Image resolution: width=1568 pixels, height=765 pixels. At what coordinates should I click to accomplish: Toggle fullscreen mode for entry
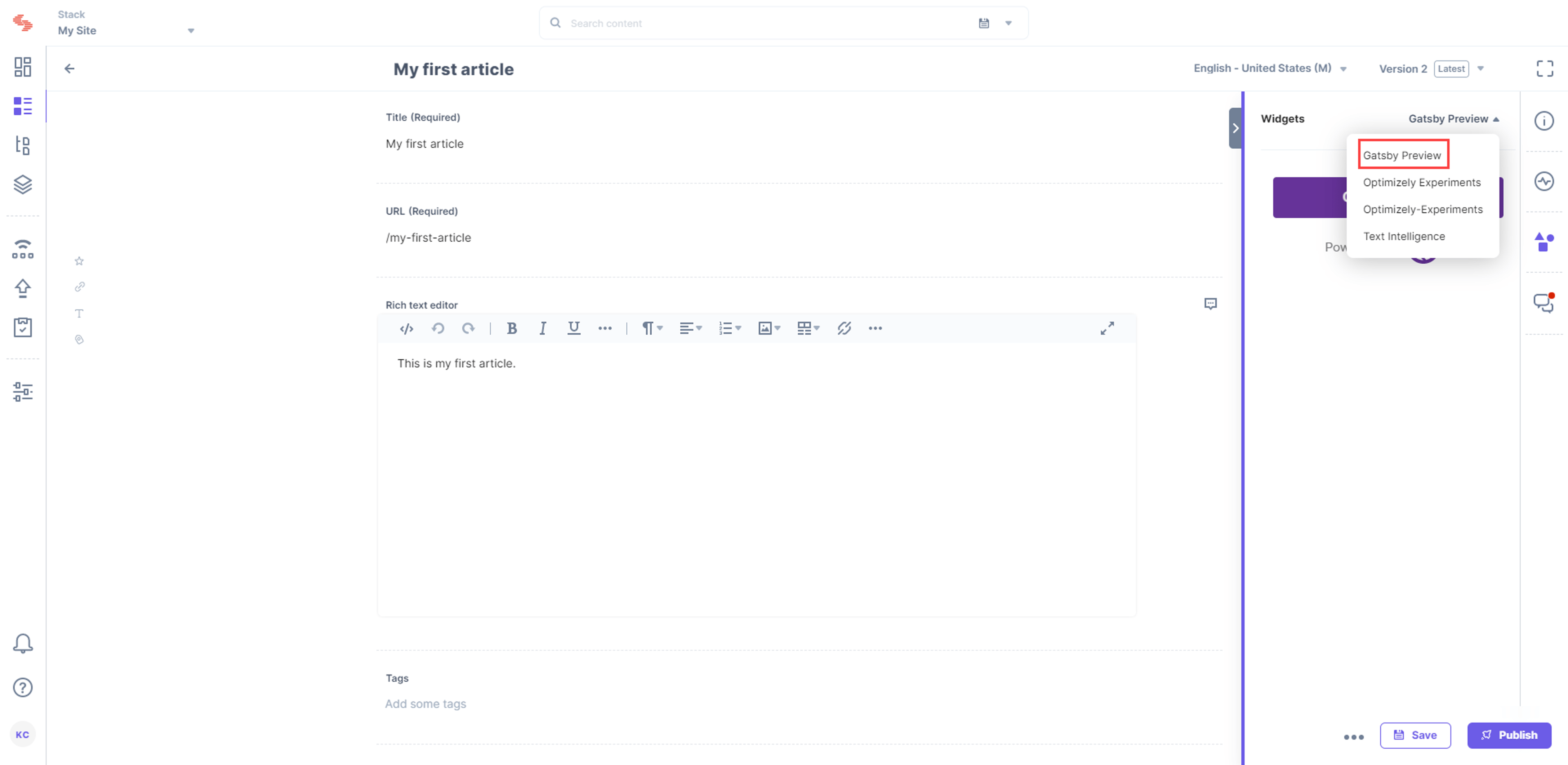(x=1545, y=69)
